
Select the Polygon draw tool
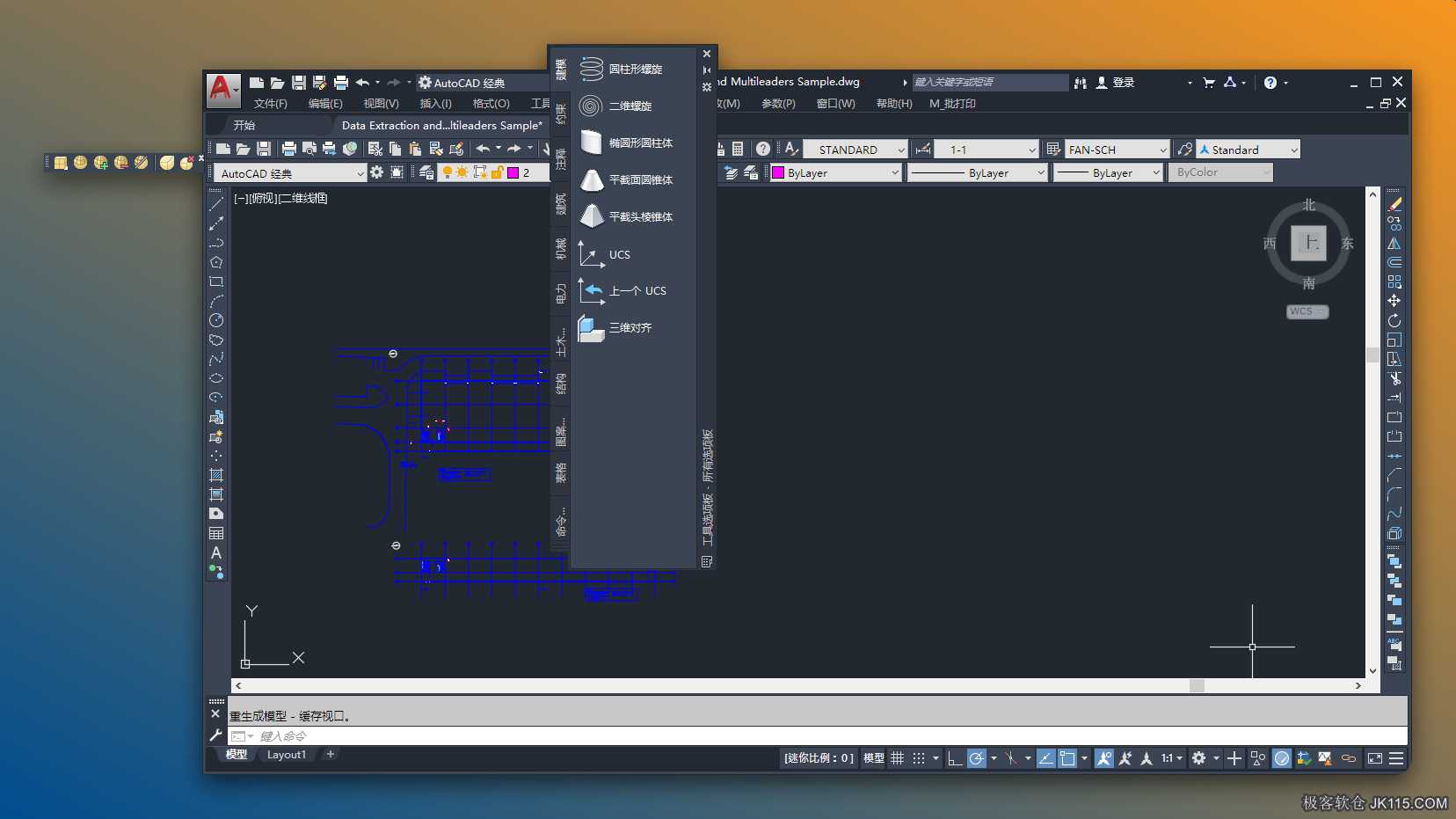point(216,262)
